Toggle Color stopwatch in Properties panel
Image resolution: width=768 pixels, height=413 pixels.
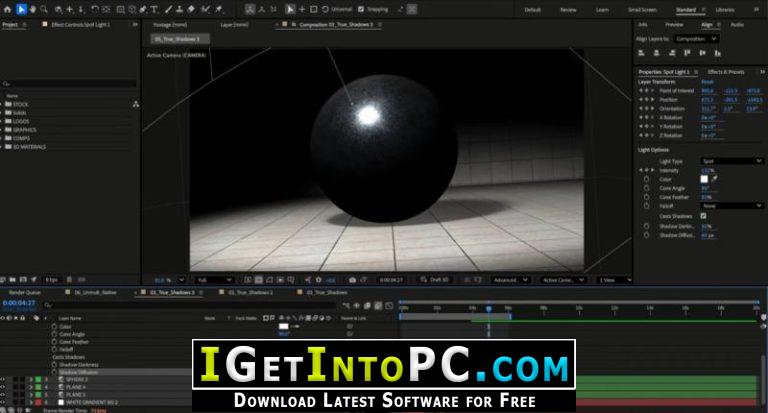coord(647,179)
